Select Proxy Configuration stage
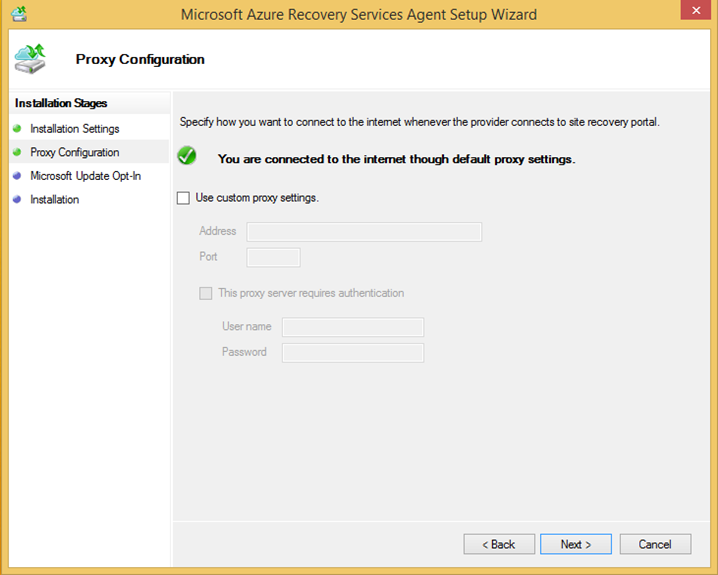This screenshot has width=718, height=575. 75,152
